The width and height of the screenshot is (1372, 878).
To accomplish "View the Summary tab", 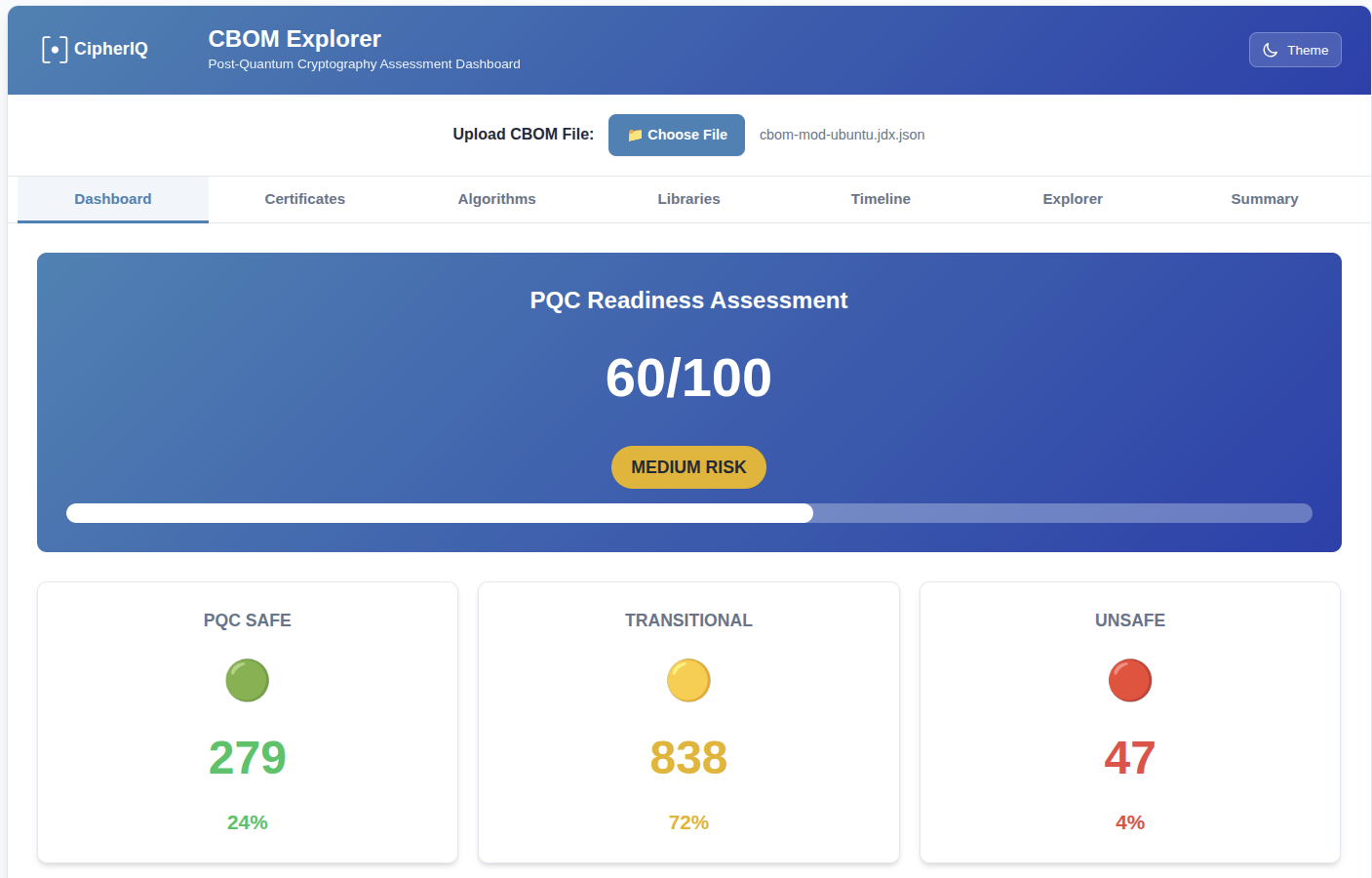I will coord(1264,199).
